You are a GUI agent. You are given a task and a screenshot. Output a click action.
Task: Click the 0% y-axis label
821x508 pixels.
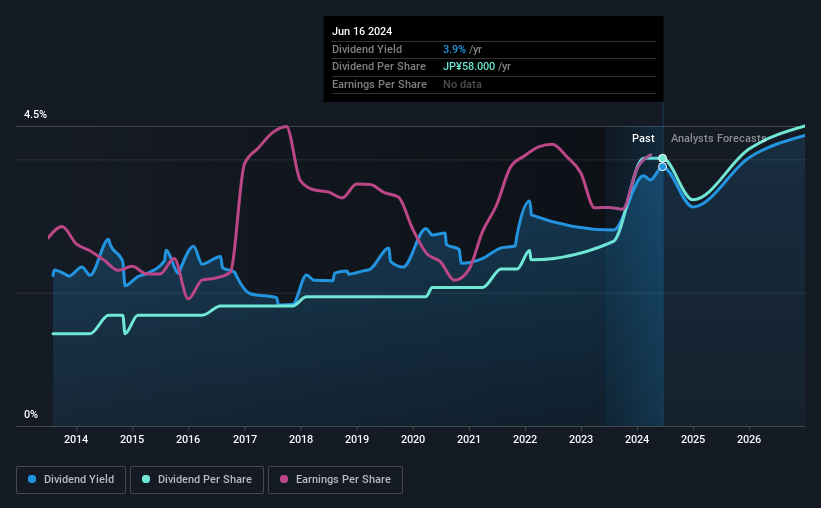[31, 414]
